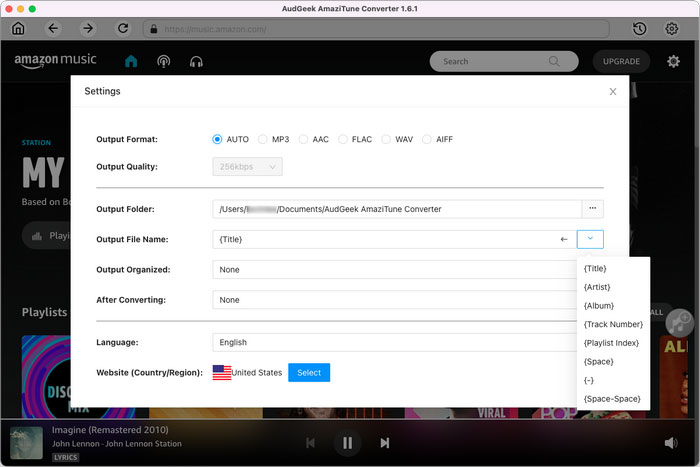The height and width of the screenshot is (467, 700).
Task: Choose {Track Number} tag from list
Action: click(613, 325)
